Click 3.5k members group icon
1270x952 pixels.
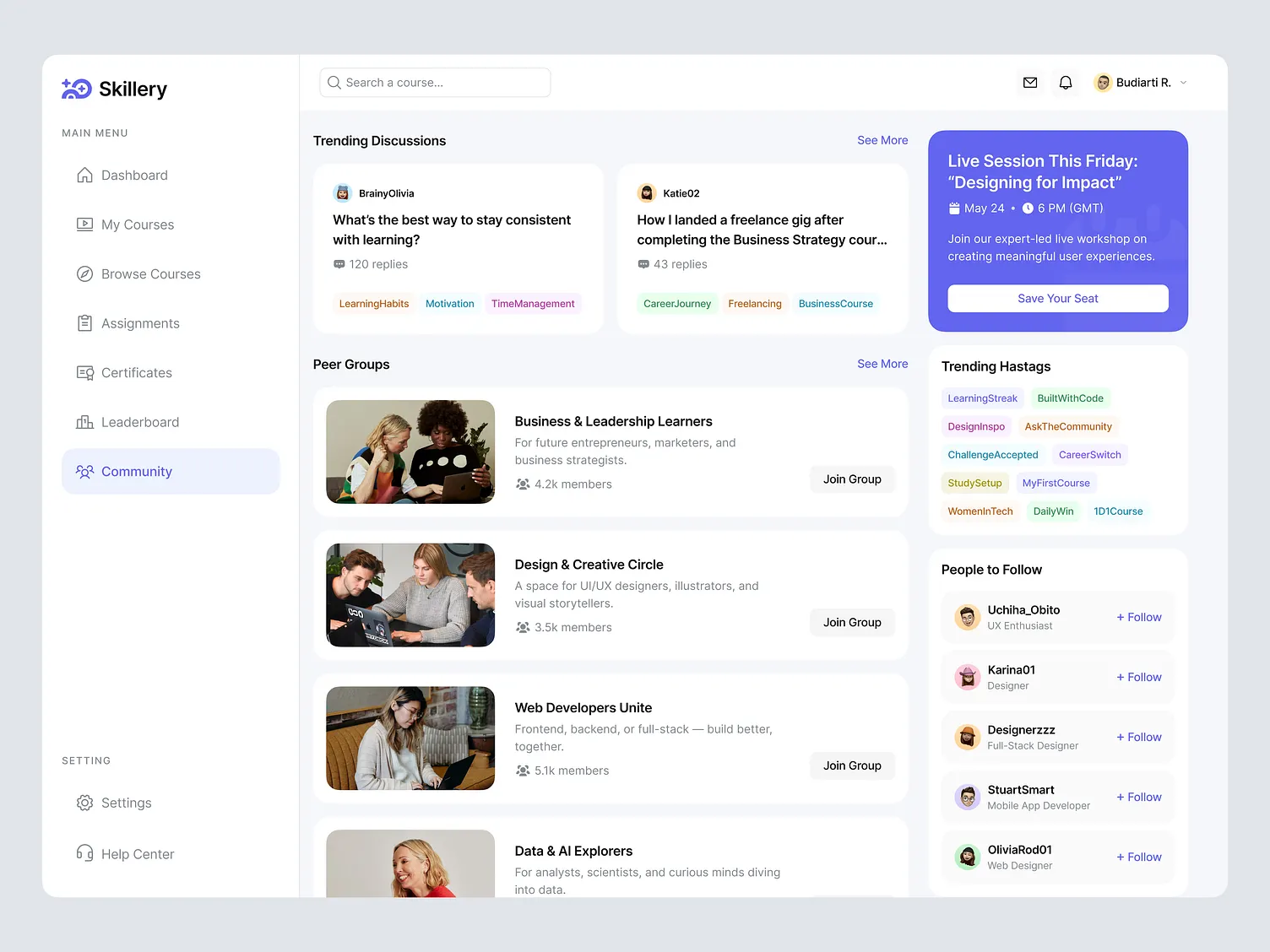coord(523,628)
